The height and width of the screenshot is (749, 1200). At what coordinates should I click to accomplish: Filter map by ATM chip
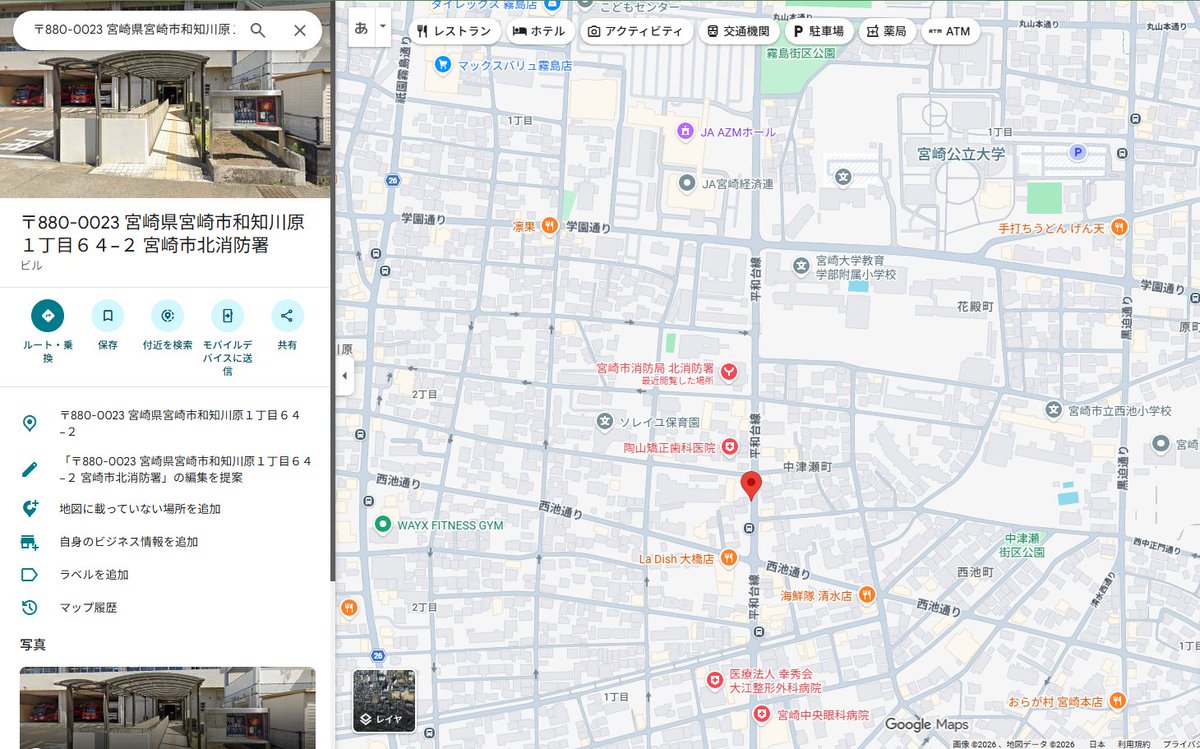[949, 31]
